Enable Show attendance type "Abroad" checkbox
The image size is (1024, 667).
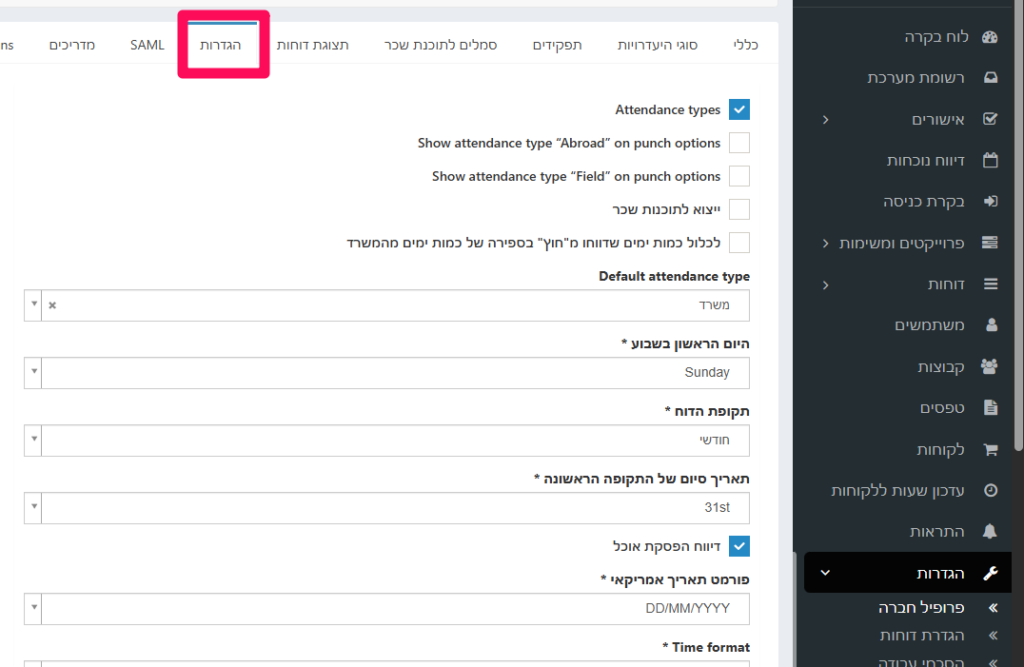point(739,143)
